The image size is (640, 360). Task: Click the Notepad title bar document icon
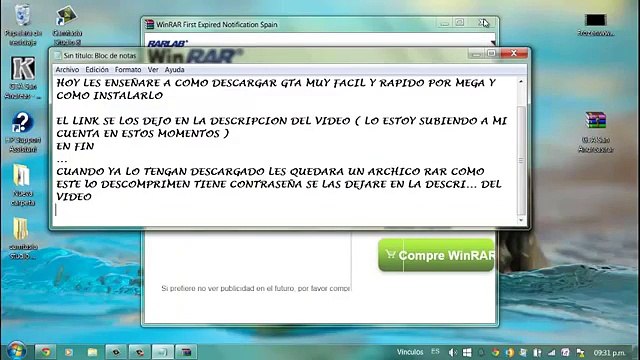click(x=58, y=56)
